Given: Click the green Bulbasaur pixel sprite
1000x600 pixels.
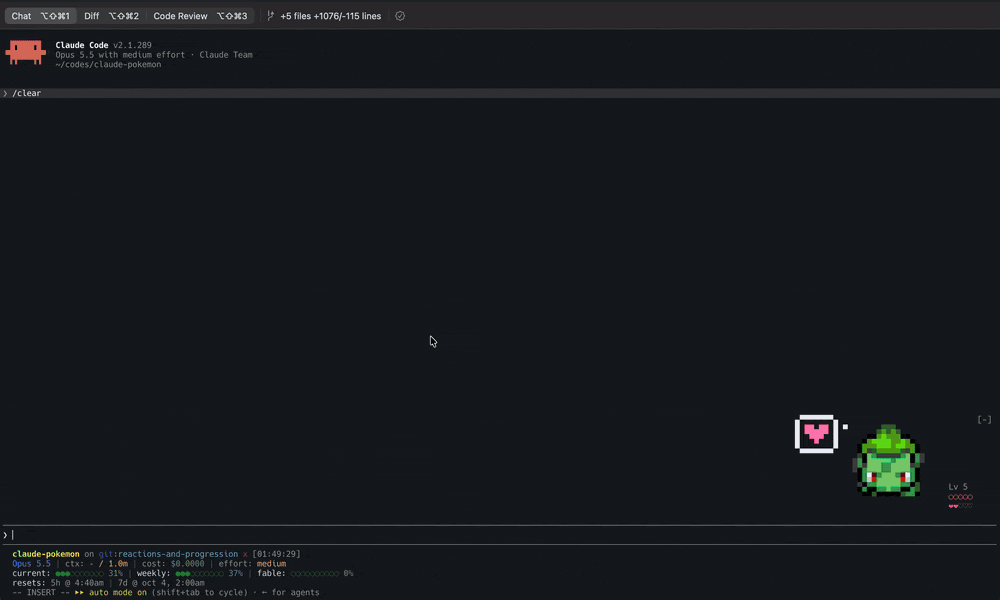Looking at the screenshot, I should (888, 460).
